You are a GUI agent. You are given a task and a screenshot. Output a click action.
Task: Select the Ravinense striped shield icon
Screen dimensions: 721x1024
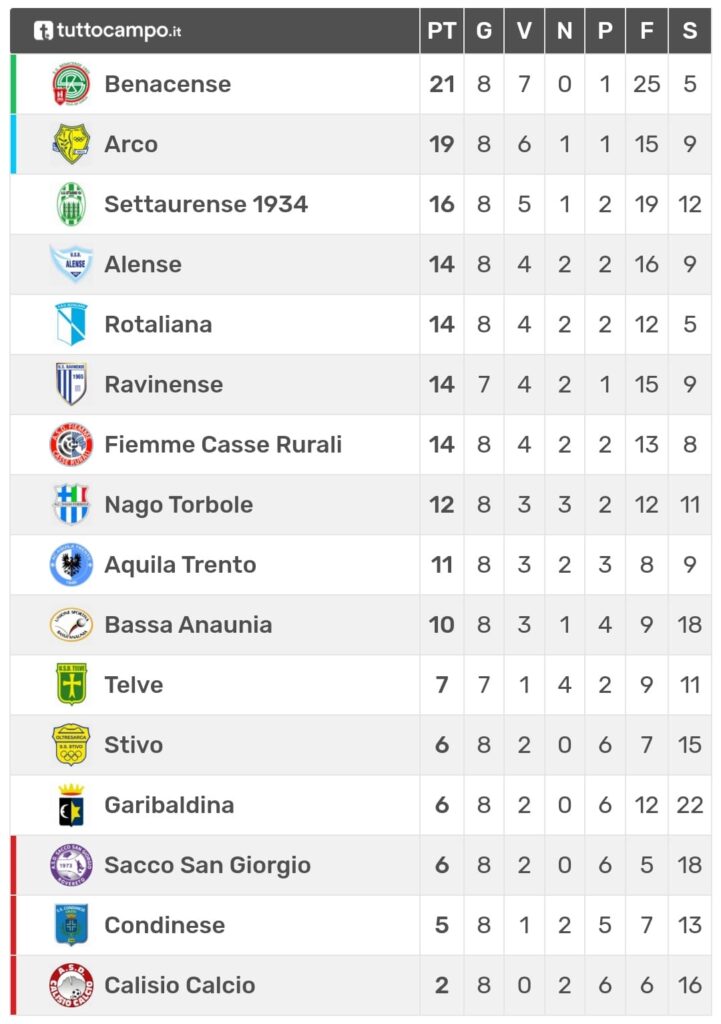[71, 384]
